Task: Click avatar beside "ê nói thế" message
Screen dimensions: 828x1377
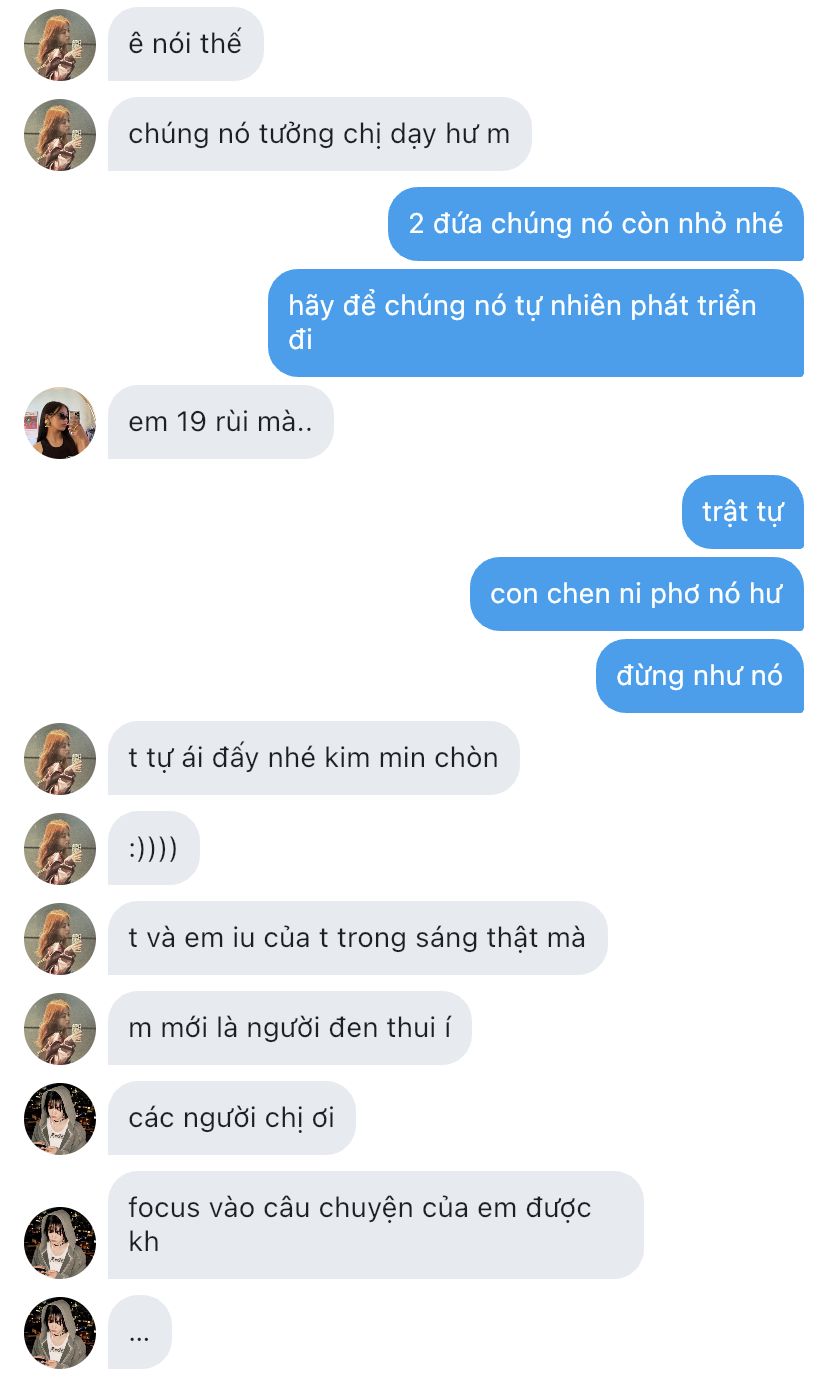Action: pyautogui.click(x=60, y=45)
